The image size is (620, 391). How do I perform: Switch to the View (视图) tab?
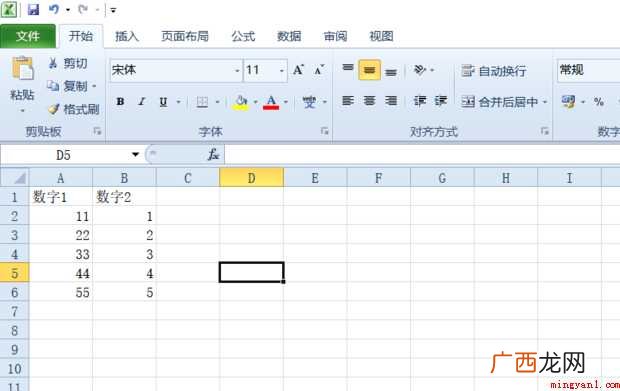[x=381, y=36]
